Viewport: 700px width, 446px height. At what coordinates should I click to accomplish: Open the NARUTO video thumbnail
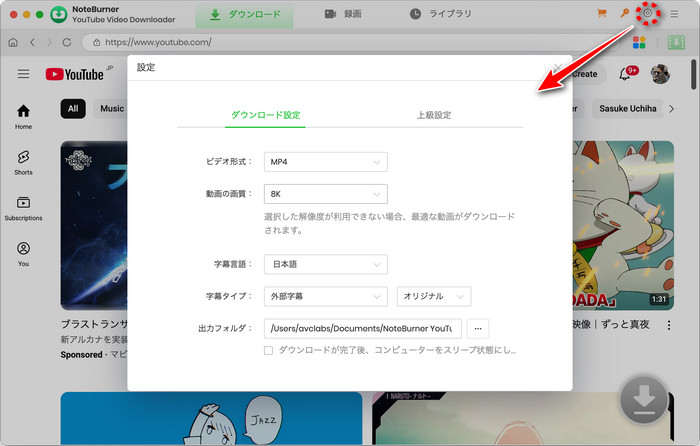coord(523,419)
